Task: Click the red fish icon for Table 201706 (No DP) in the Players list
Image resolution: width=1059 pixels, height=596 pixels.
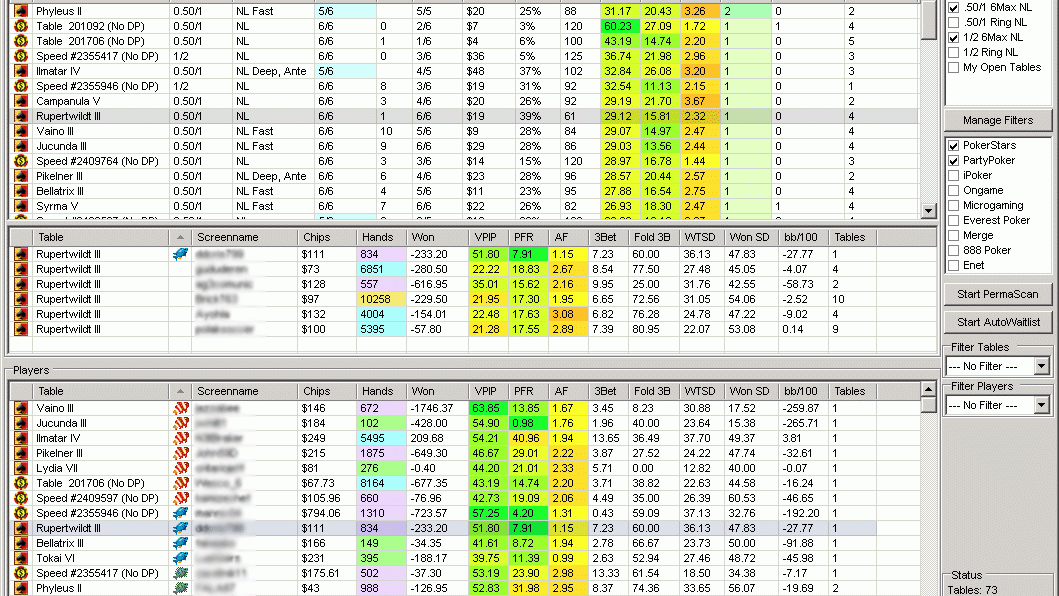Action: coord(180,484)
